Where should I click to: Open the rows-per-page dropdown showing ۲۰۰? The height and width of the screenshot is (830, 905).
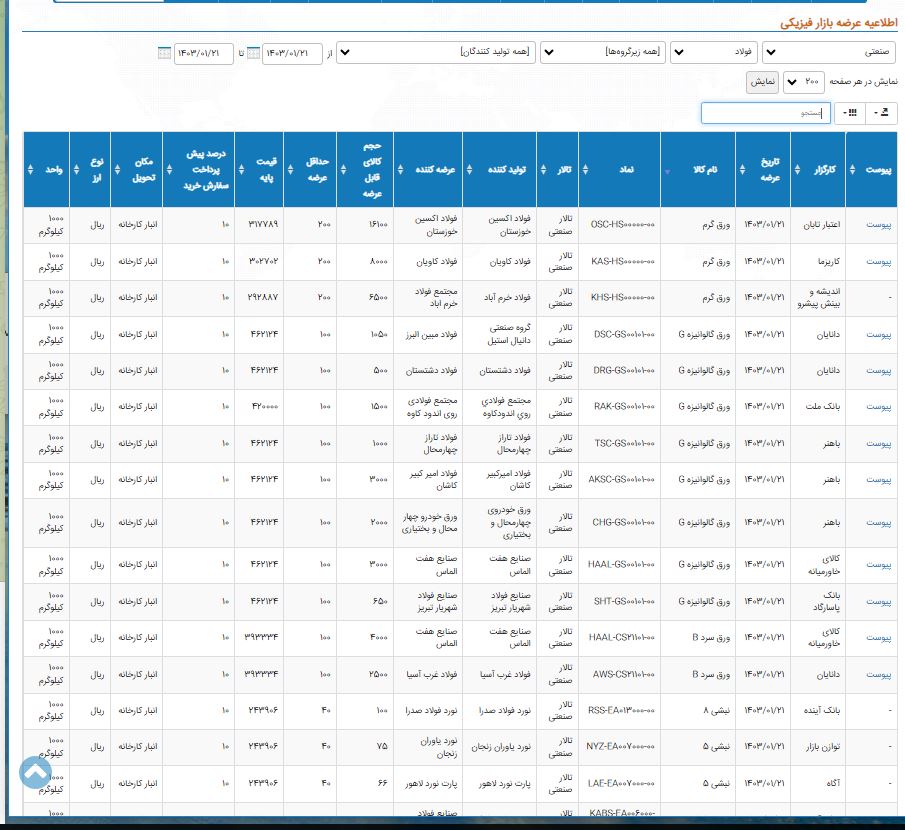(x=803, y=83)
